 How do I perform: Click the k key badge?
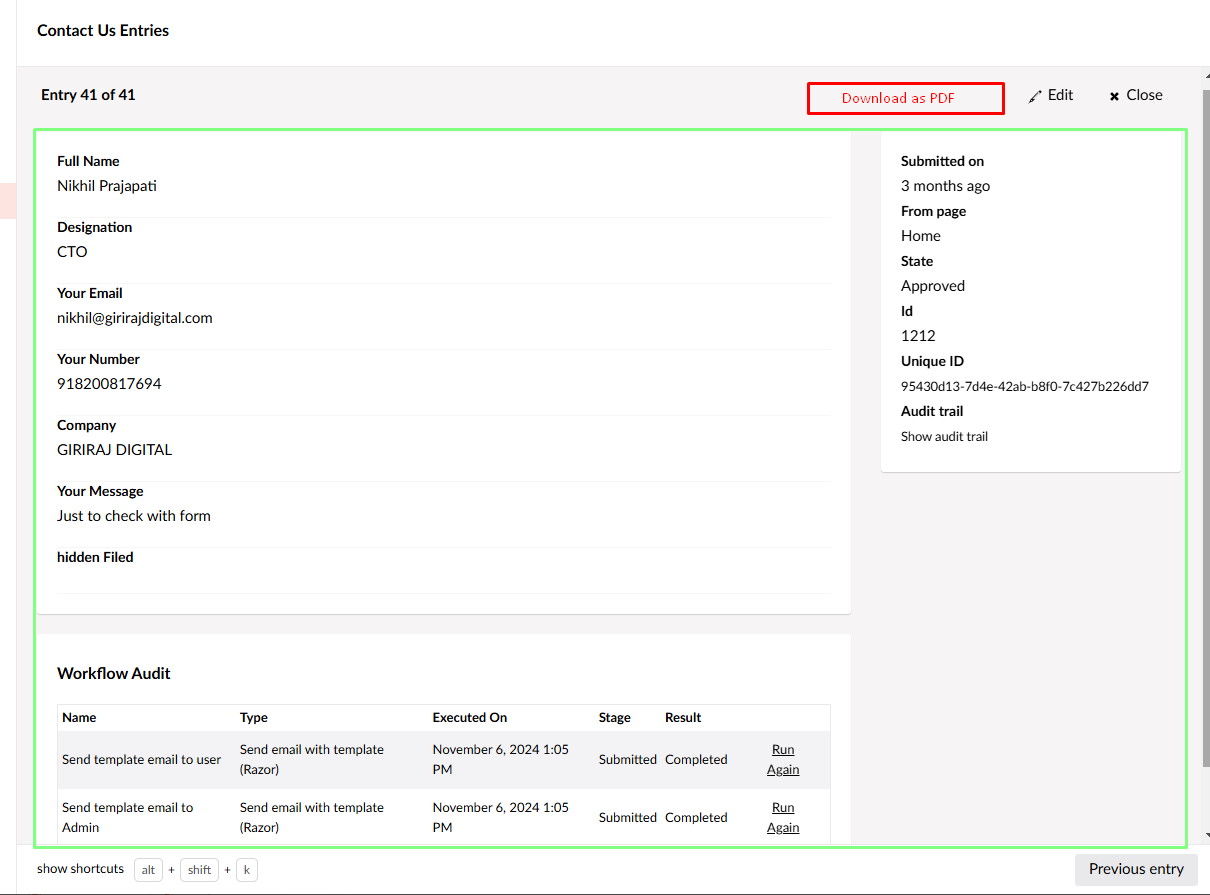coord(246,870)
